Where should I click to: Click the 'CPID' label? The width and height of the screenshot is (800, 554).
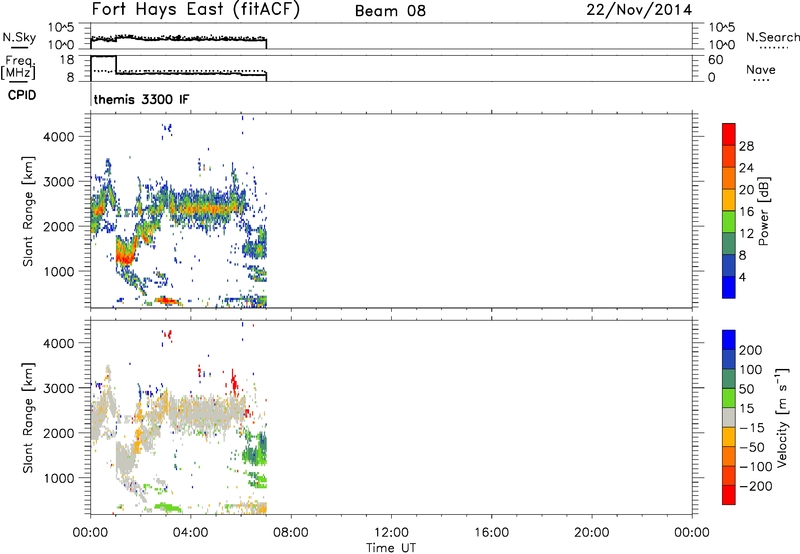[x=22, y=95]
